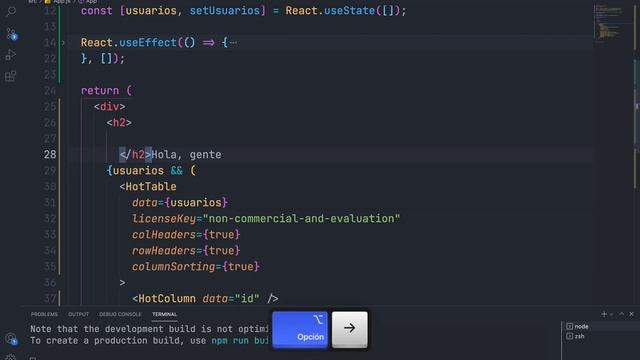
Task: Switch to the TERMINAL tab
Action: pyautogui.click(x=164, y=314)
